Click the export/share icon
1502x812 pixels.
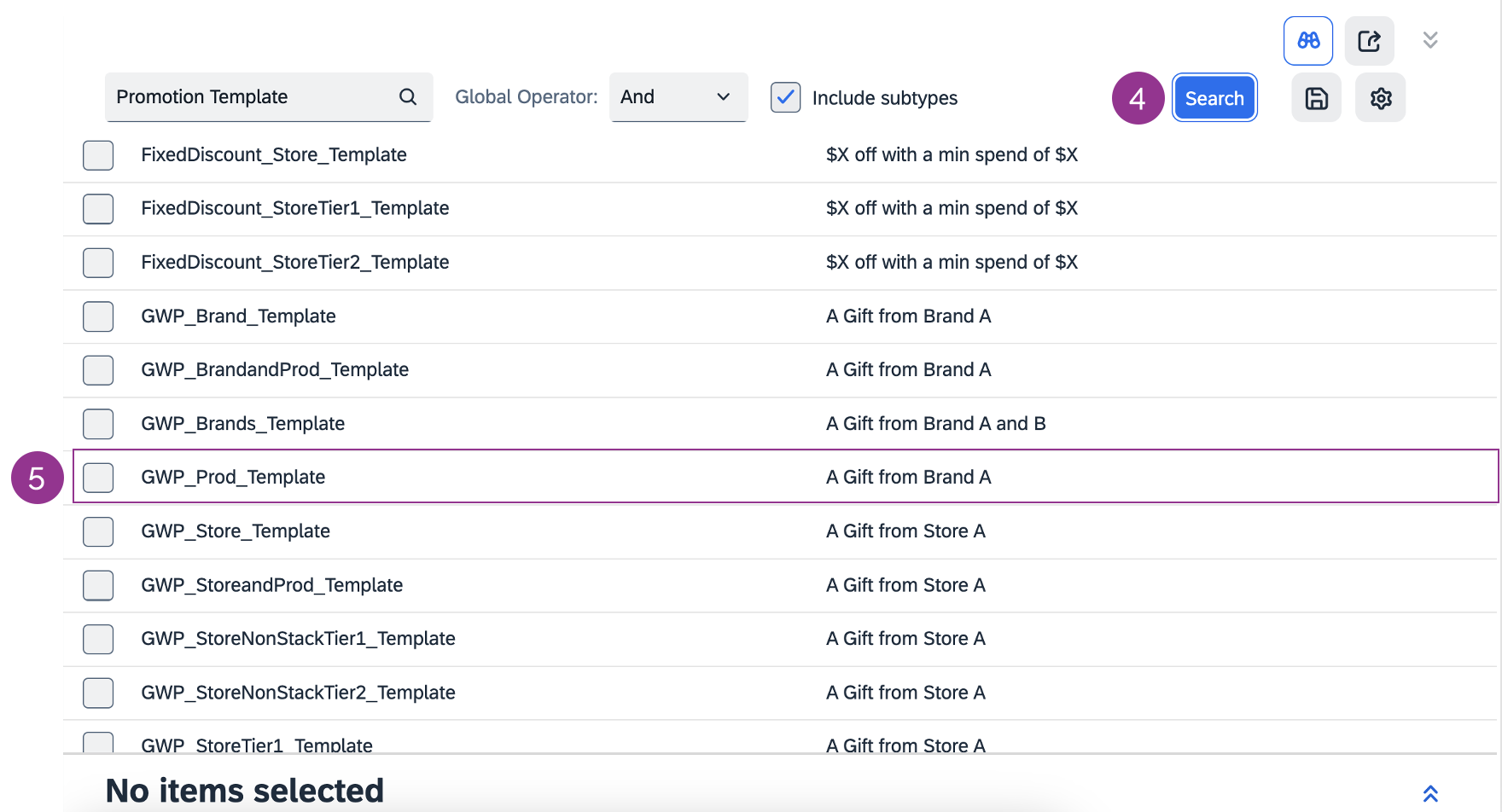click(x=1369, y=41)
